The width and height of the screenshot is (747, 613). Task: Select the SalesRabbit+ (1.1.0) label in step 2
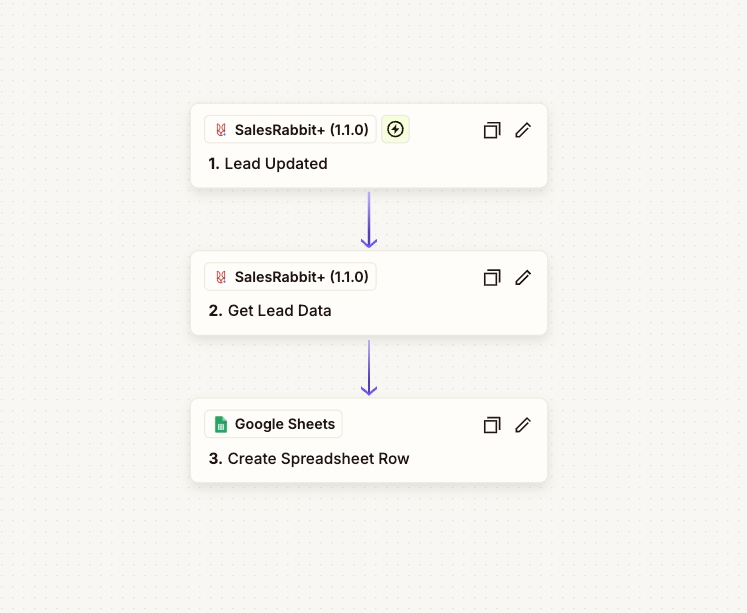pos(301,277)
